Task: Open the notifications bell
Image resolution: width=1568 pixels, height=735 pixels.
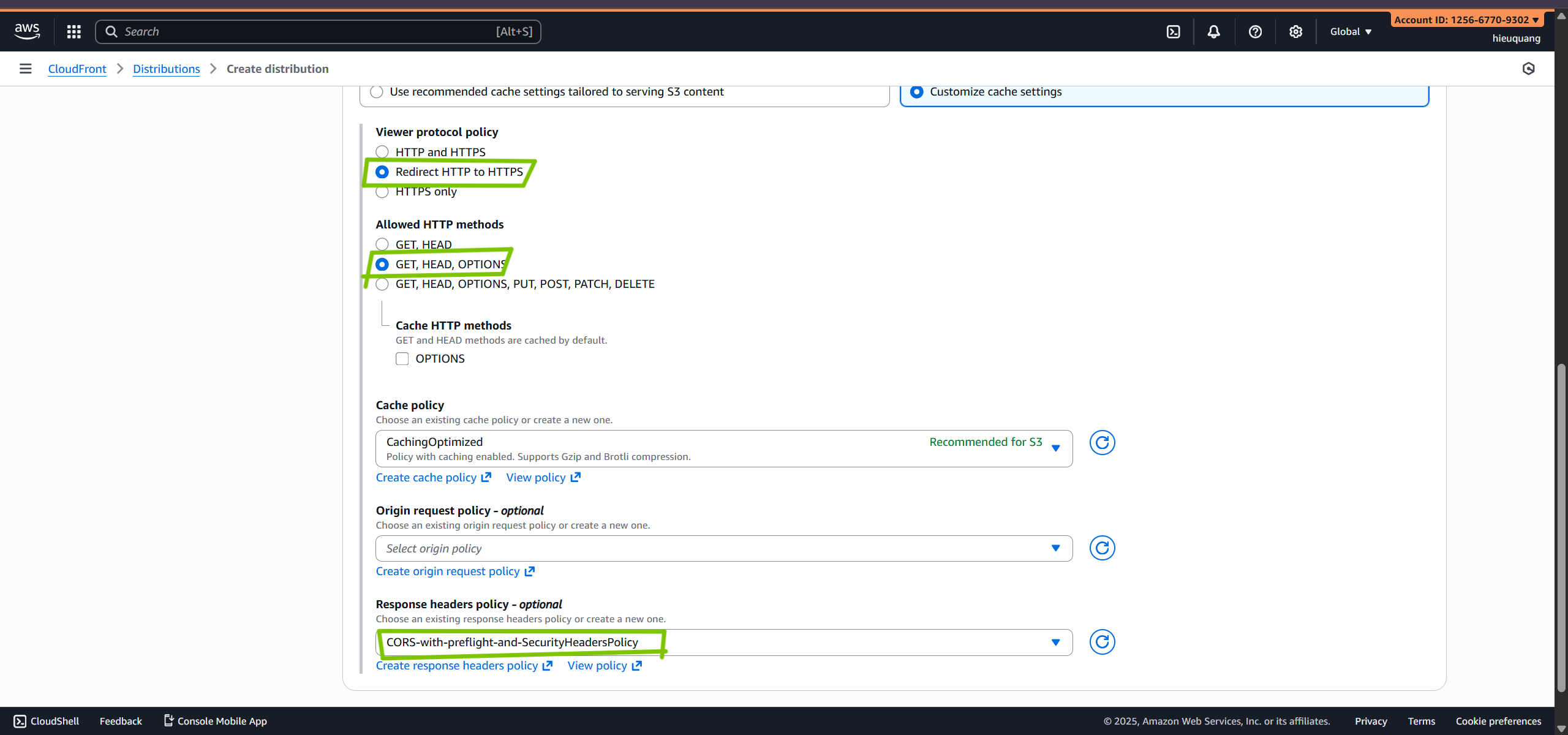Action: tap(1213, 32)
